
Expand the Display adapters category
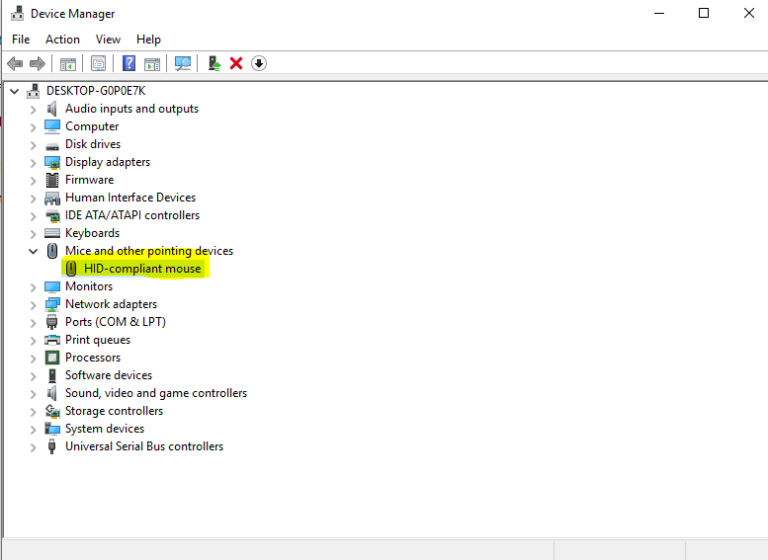33,162
